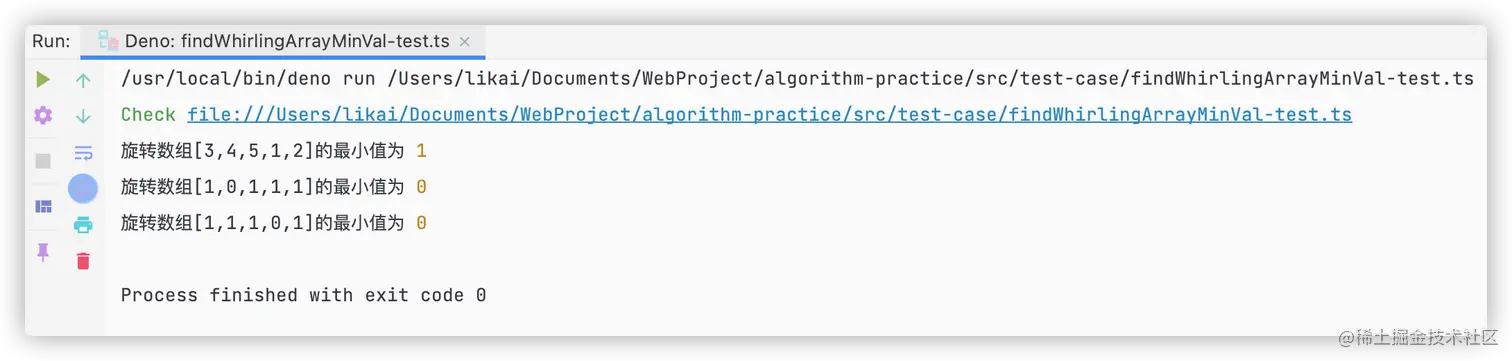Open the restore layout icon
The width and height of the screenshot is (1512, 361).
point(43,206)
